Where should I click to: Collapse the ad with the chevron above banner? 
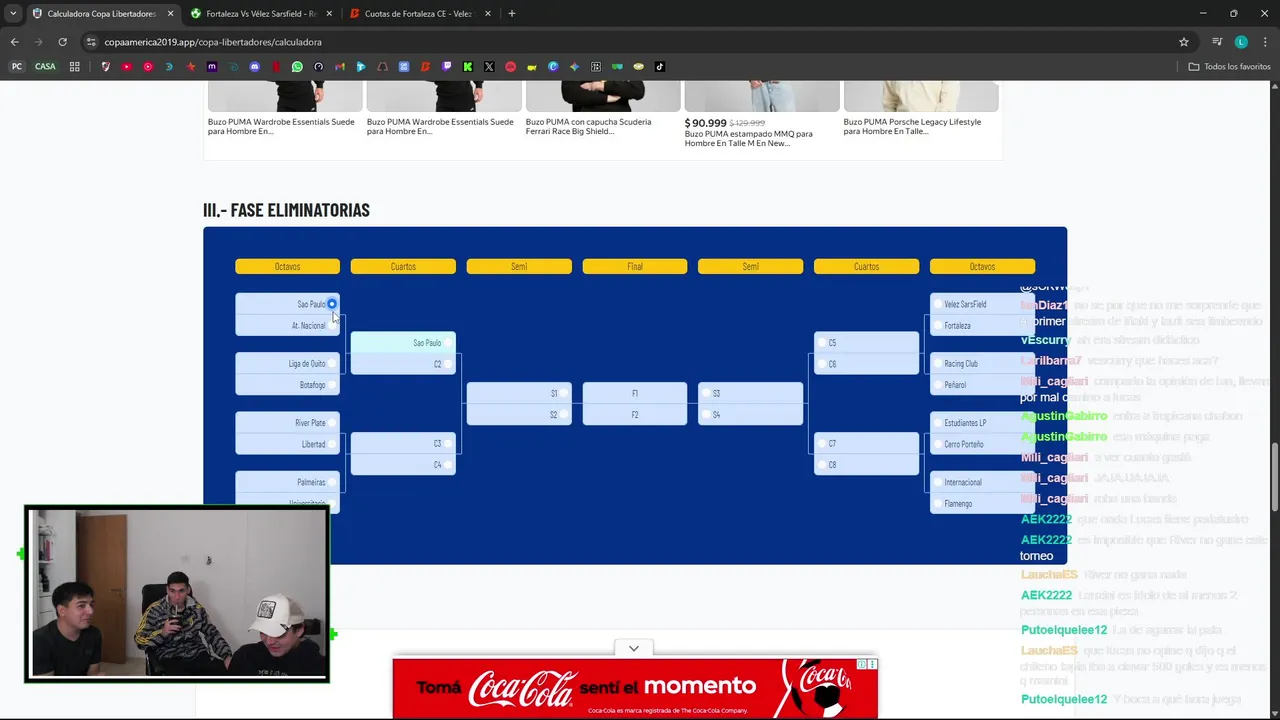click(634, 649)
